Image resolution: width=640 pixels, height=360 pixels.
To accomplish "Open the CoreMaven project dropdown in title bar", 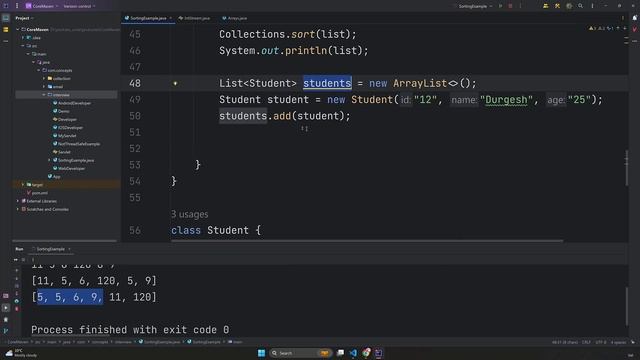I will click(42, 6).
